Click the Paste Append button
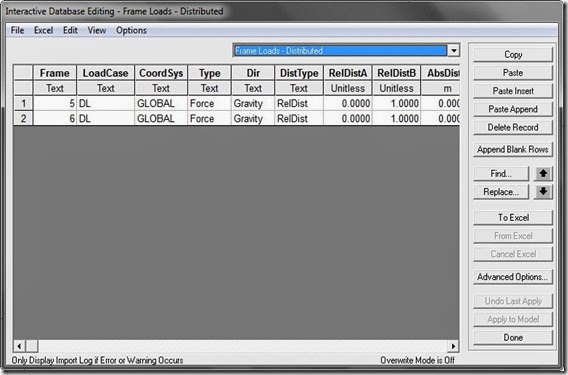The height and width of the screenshot is (375, 568). click(513, 109)
